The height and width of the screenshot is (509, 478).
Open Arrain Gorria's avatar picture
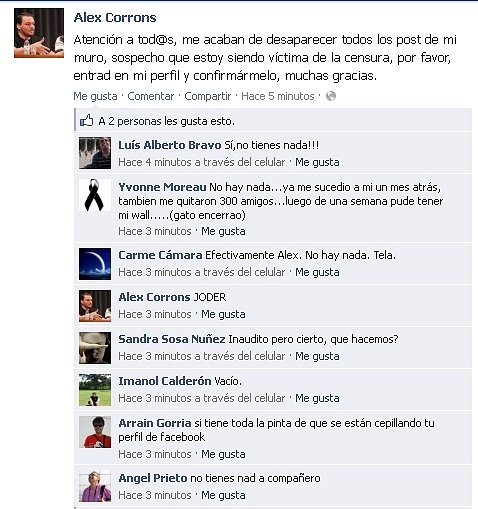coord(95,432)
